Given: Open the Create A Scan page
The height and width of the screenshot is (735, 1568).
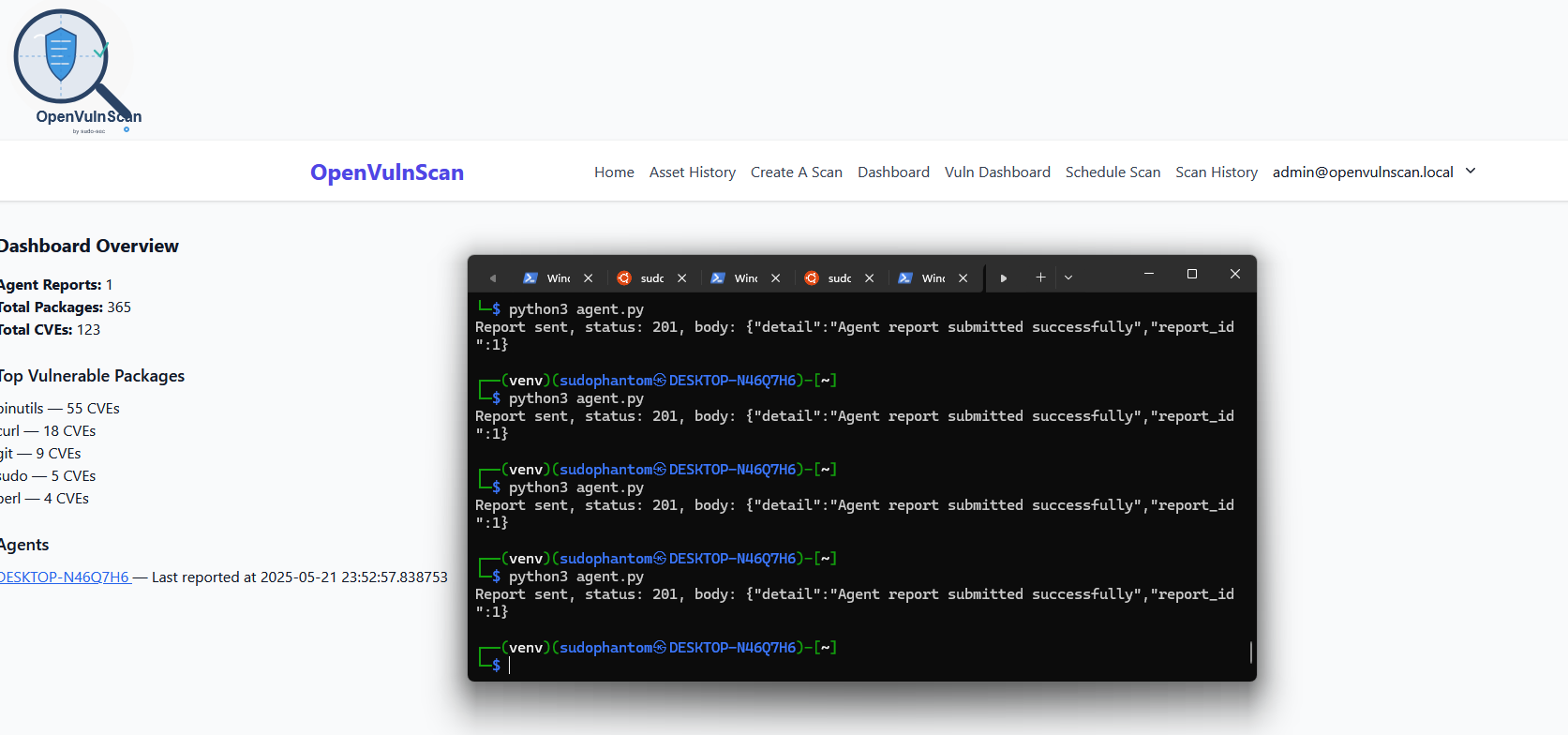Looking at the screenshot, I should click(797, 172).
